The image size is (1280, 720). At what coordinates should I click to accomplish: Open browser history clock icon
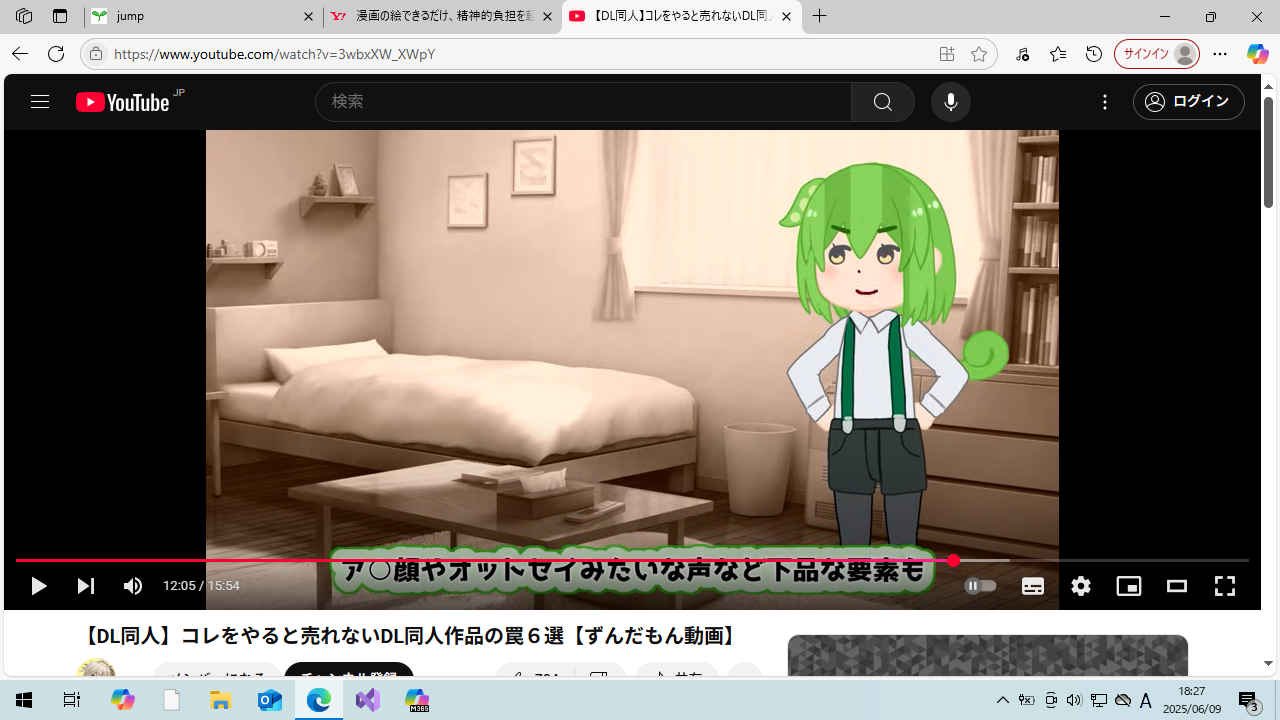pos(1094,54)
